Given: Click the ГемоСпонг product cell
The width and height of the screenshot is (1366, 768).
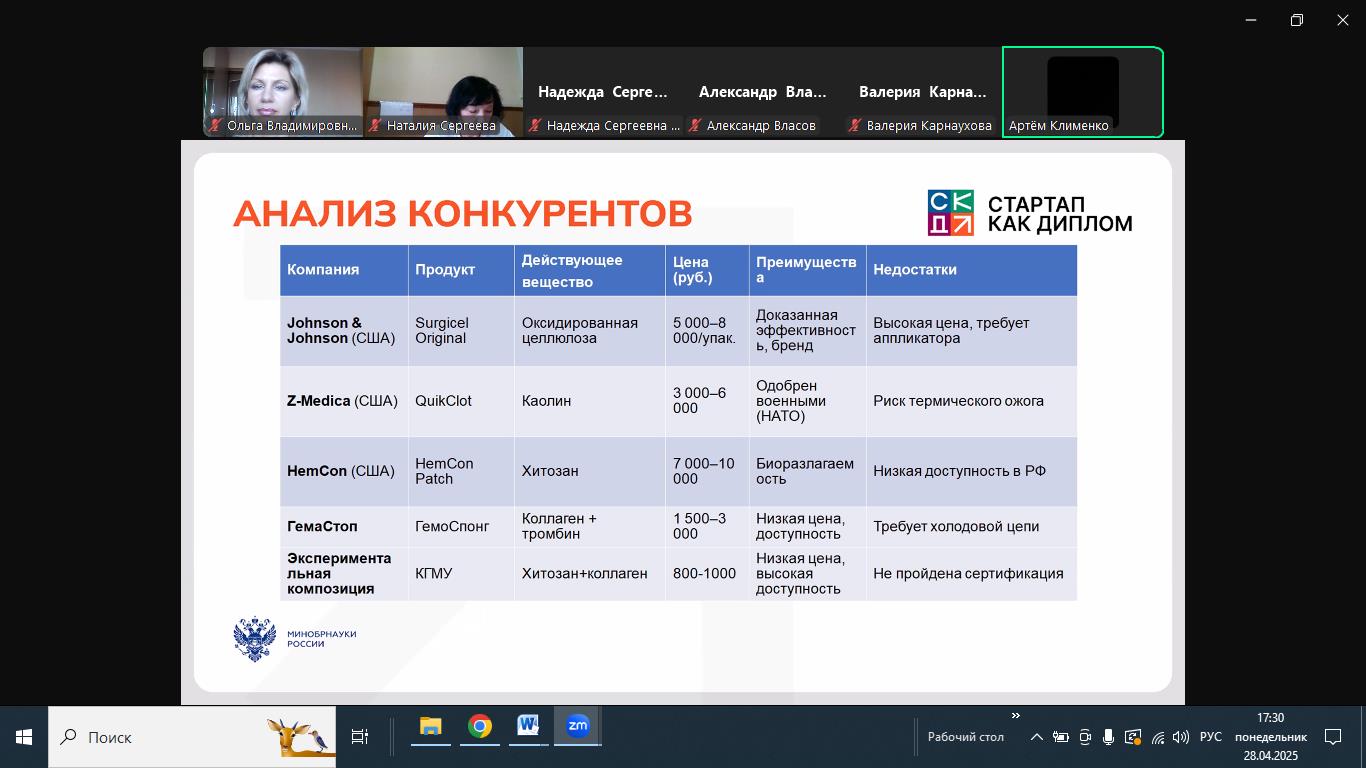Looking at the screenshot, I should [461, 526].
